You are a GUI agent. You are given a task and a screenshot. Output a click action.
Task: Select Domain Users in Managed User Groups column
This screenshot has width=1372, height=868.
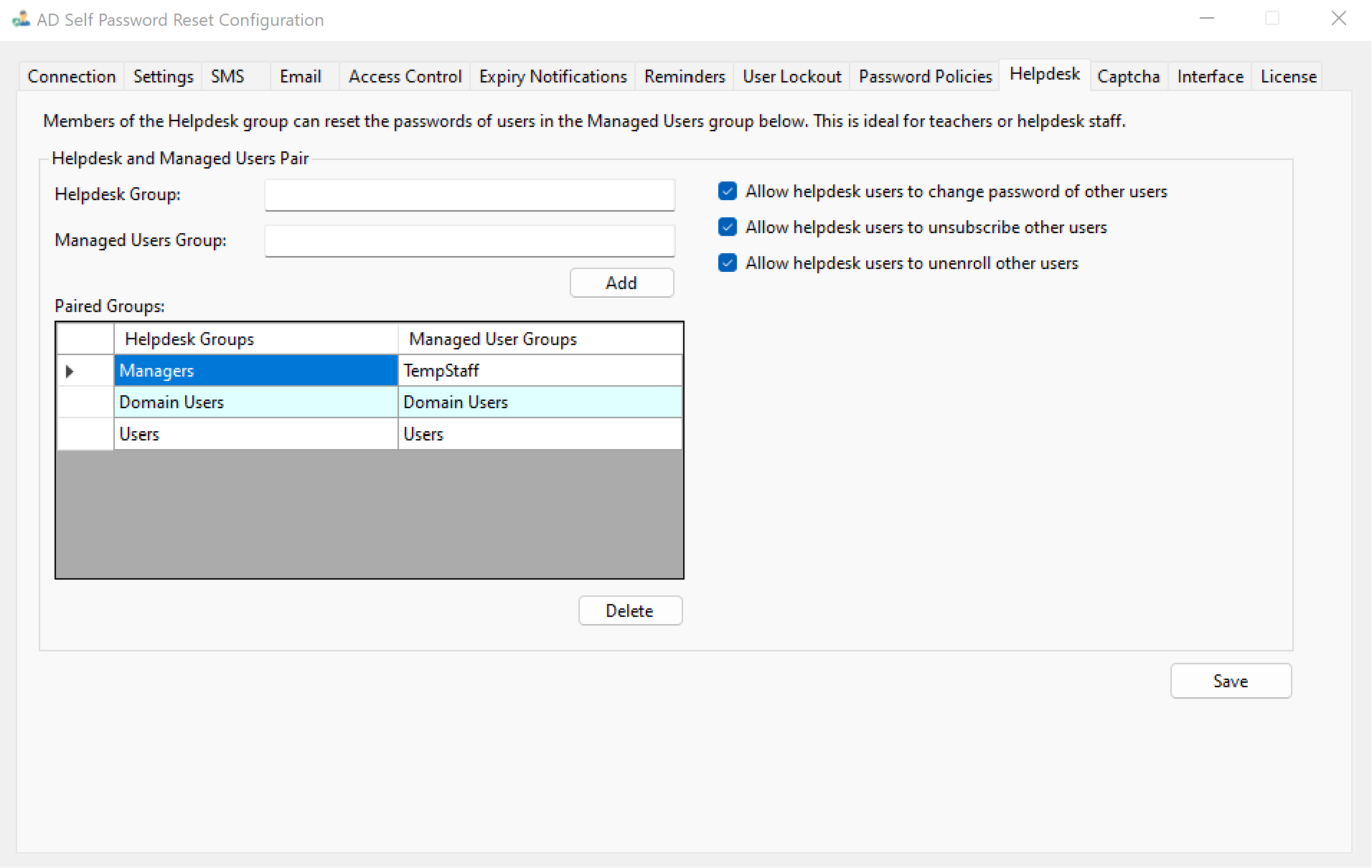click(540, 402)
